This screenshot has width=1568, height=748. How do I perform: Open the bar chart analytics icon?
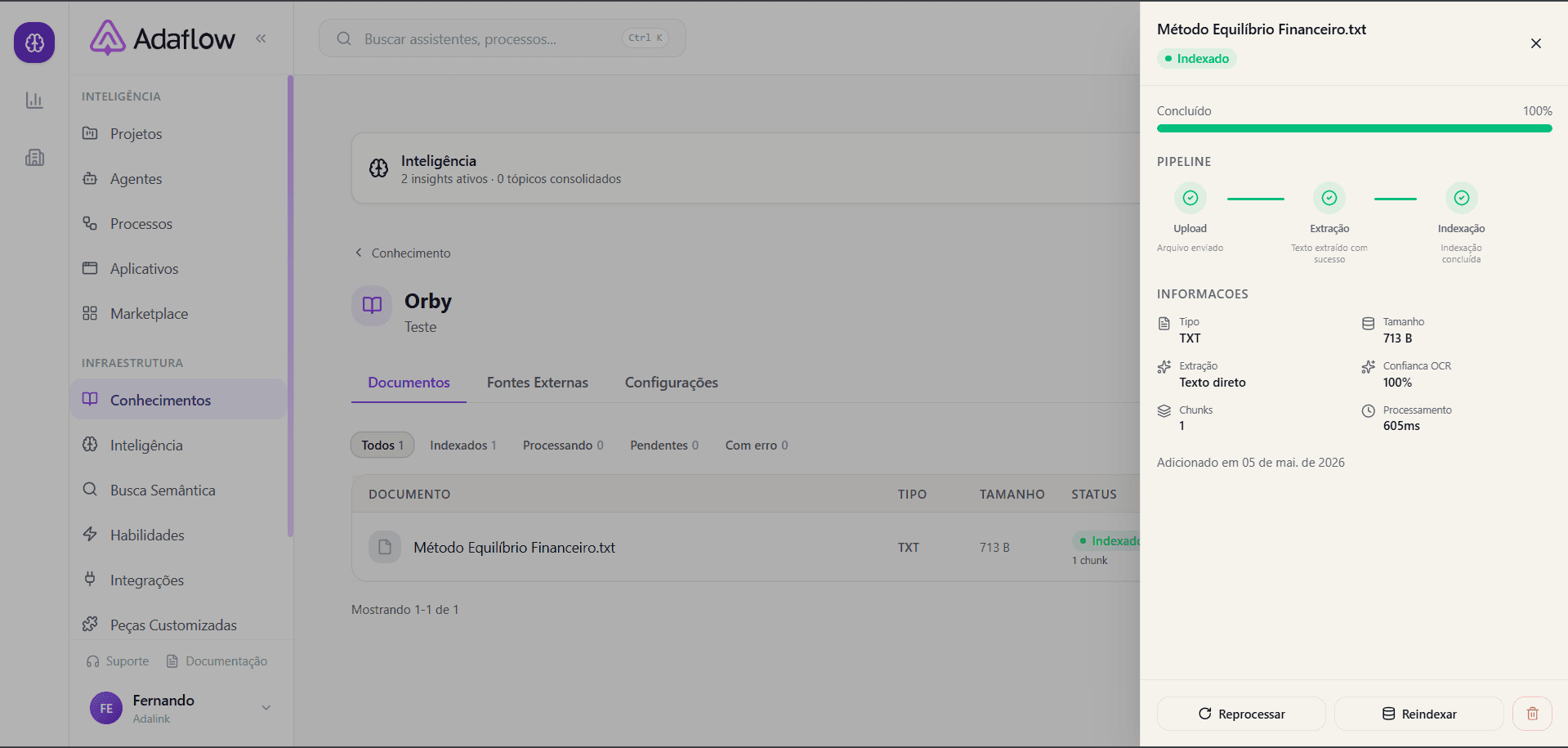pos(34,101)
